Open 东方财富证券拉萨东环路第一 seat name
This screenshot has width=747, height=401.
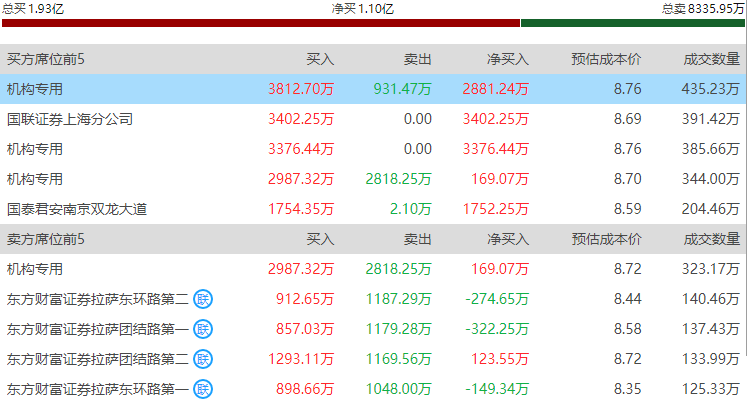click(x=98, y=389)
